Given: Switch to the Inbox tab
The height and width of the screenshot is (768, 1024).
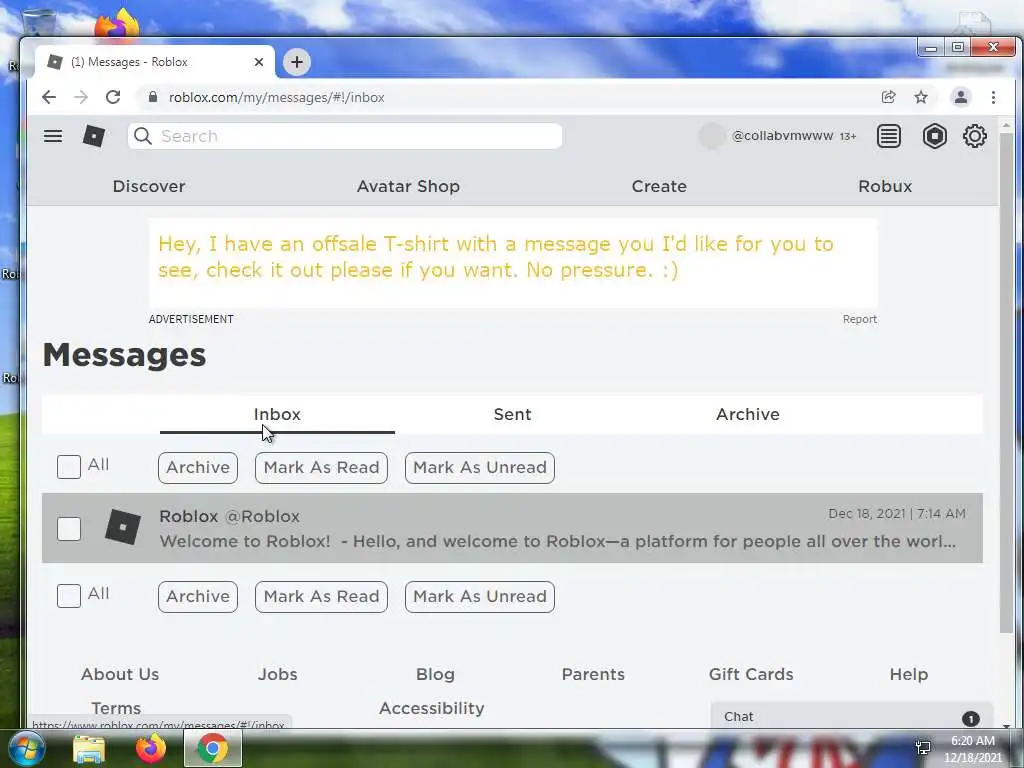Looking at the screenshot, I should point(277,414).
